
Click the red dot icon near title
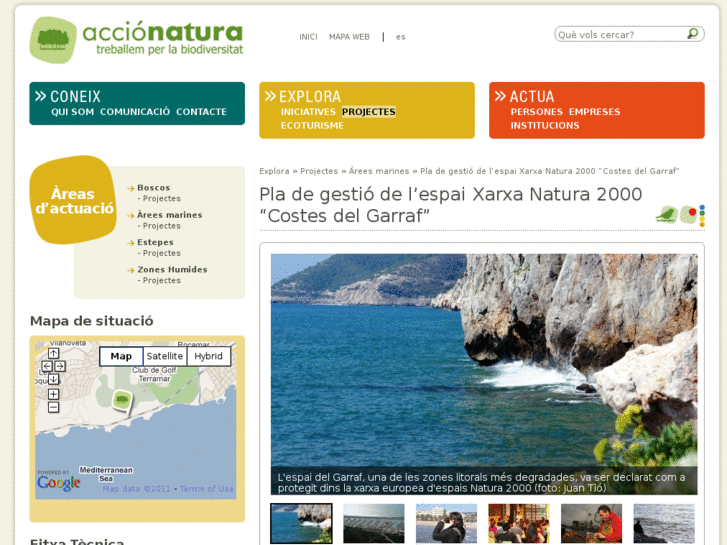(689, 215)
